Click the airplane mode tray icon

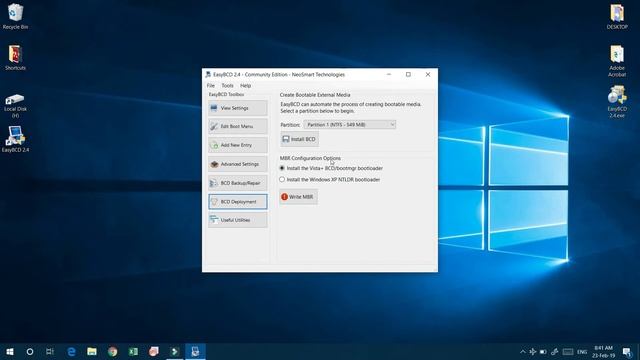[533, 351]
